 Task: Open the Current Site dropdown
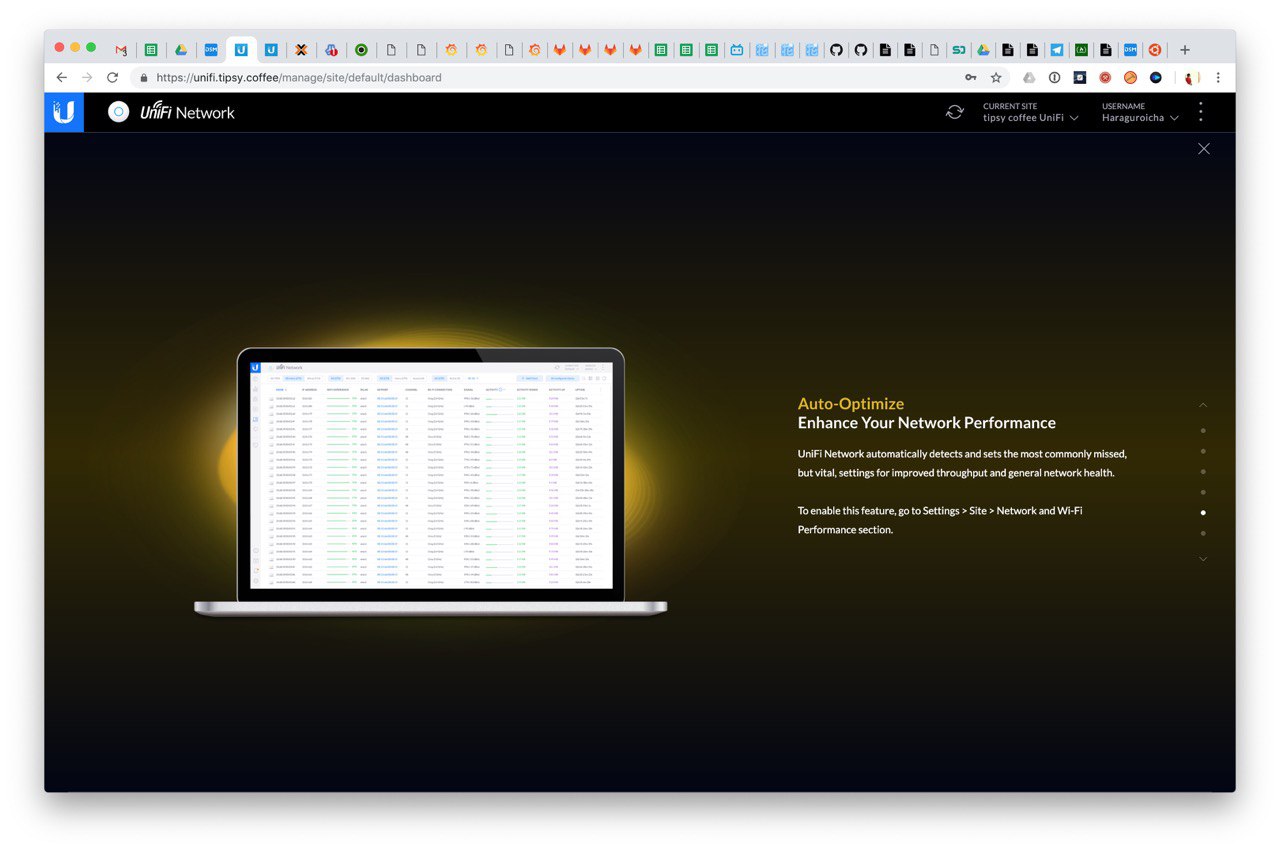[1030, 112]
